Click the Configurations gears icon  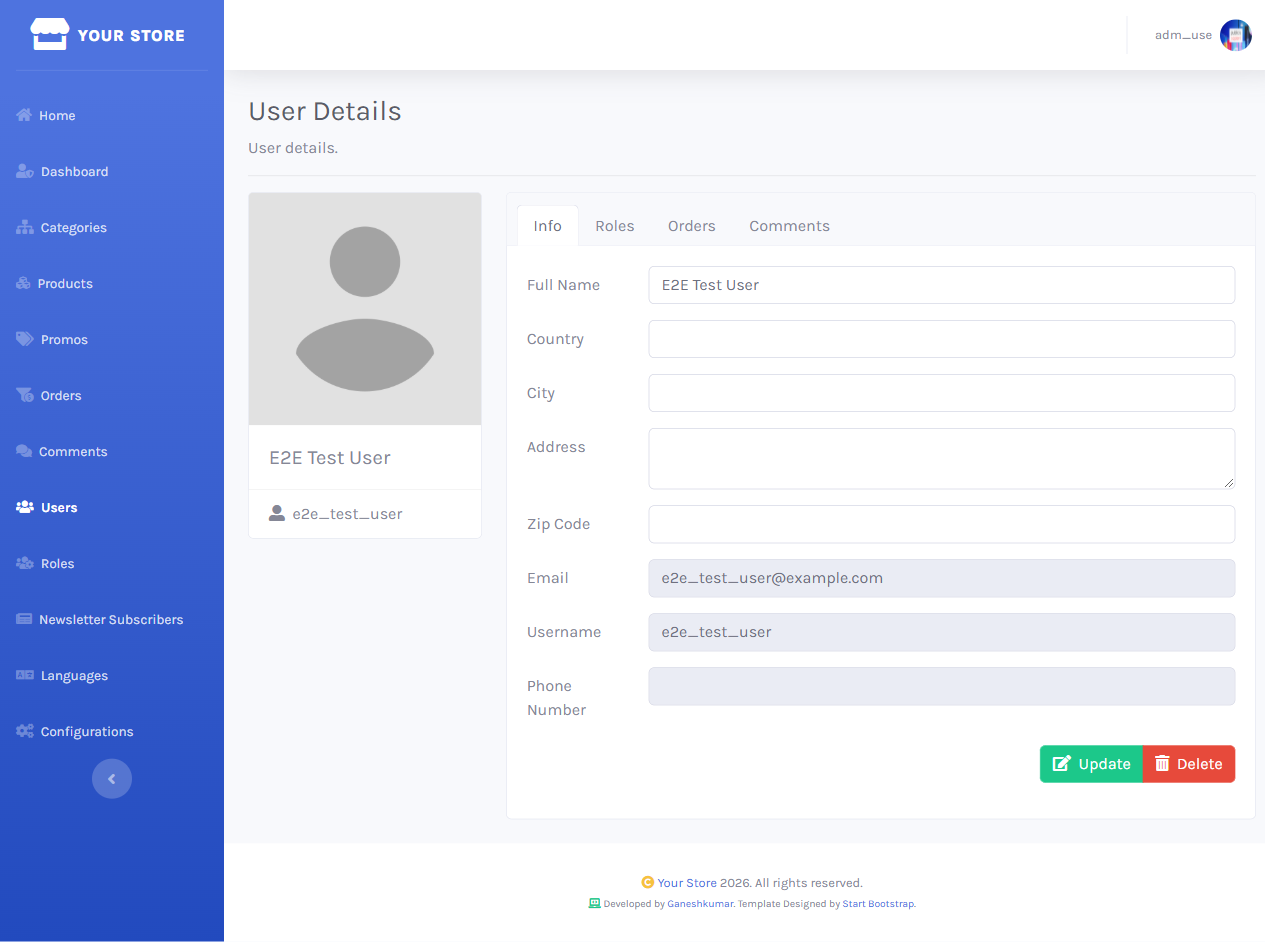(25, 731)
